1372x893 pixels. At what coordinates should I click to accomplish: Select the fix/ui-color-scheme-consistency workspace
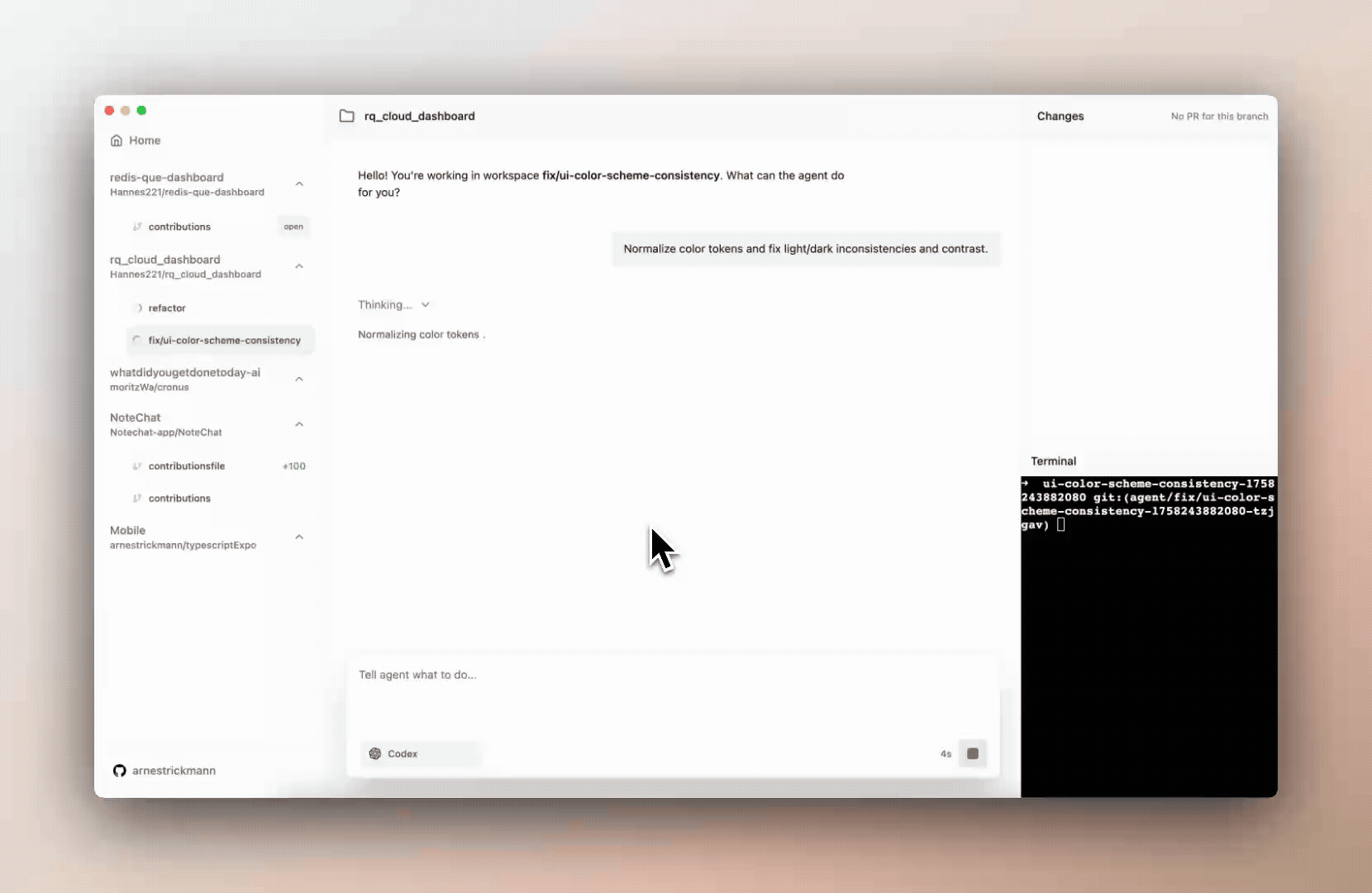tap(224, 341)
